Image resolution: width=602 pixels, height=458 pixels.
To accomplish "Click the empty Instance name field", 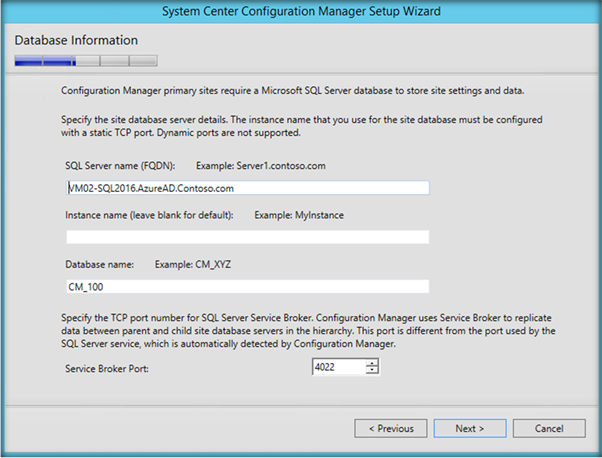I will coord(248,237).
